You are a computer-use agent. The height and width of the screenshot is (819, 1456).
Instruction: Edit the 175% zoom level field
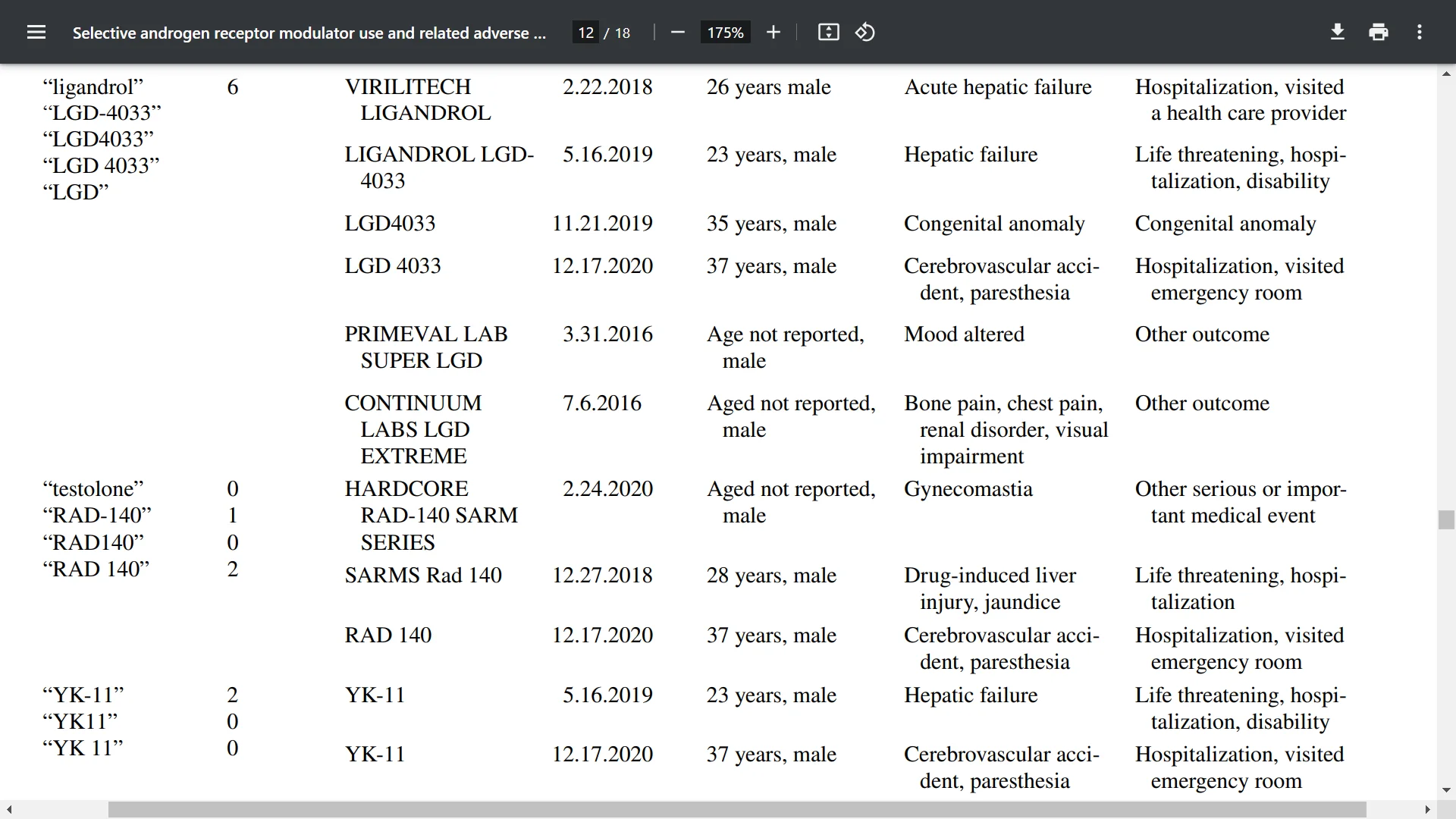725,33
